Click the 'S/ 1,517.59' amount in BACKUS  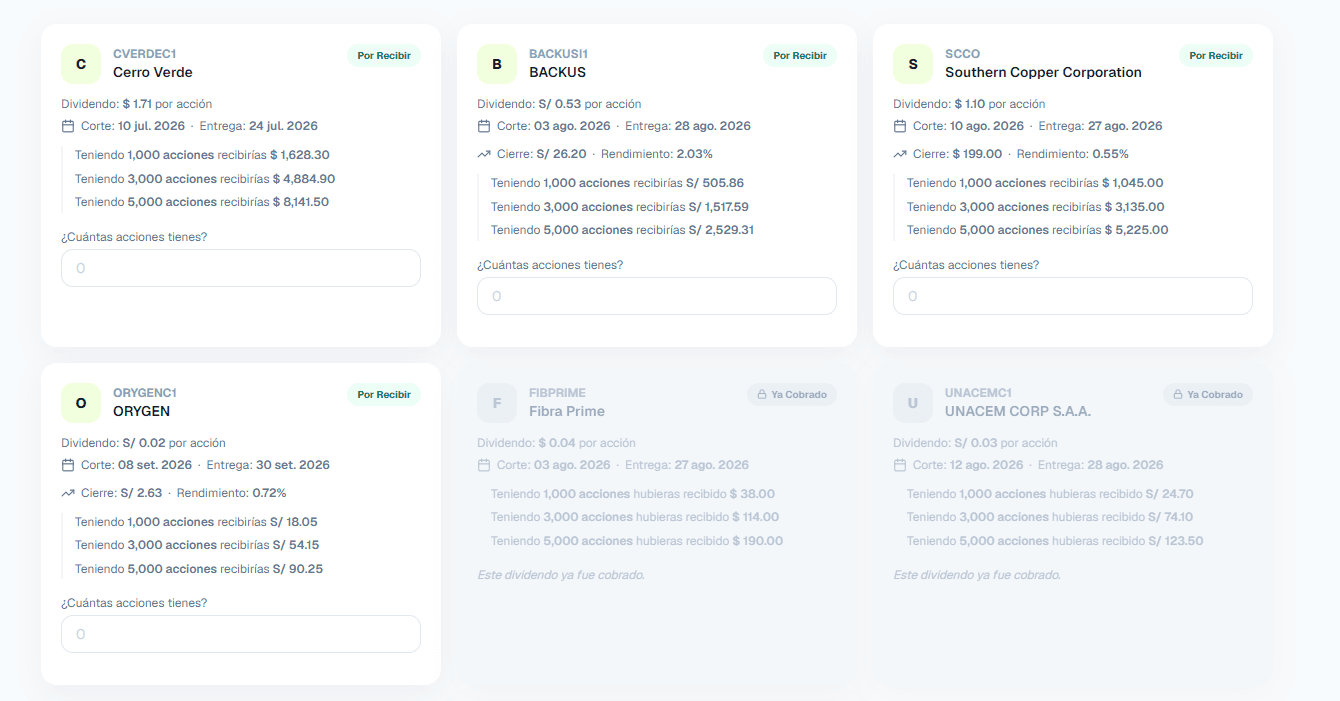pyautogui.click(x=719, y=207)
